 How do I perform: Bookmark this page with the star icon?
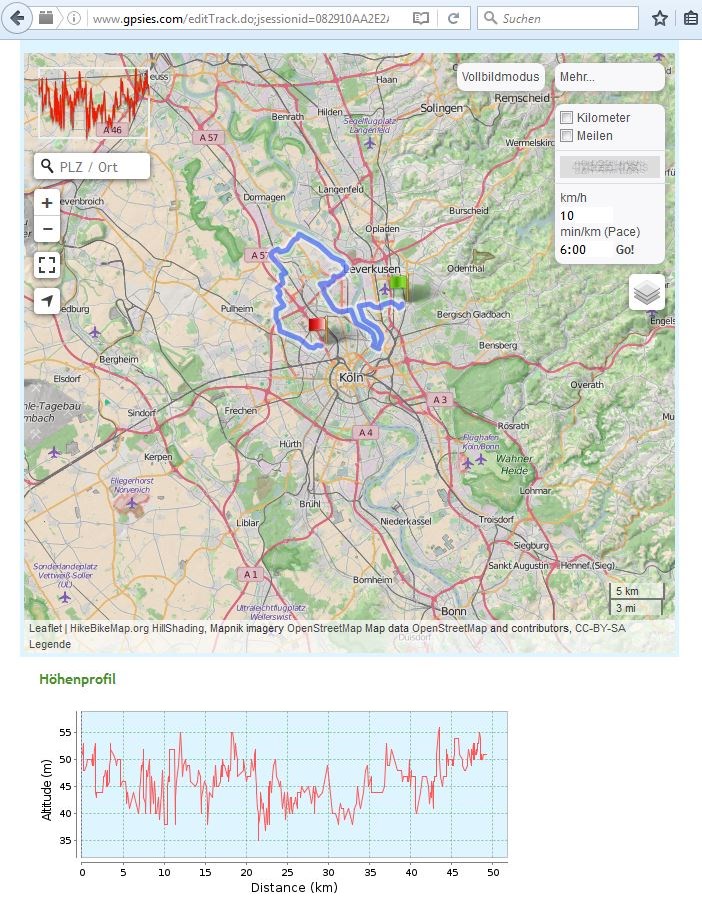[x=660, y=18]
